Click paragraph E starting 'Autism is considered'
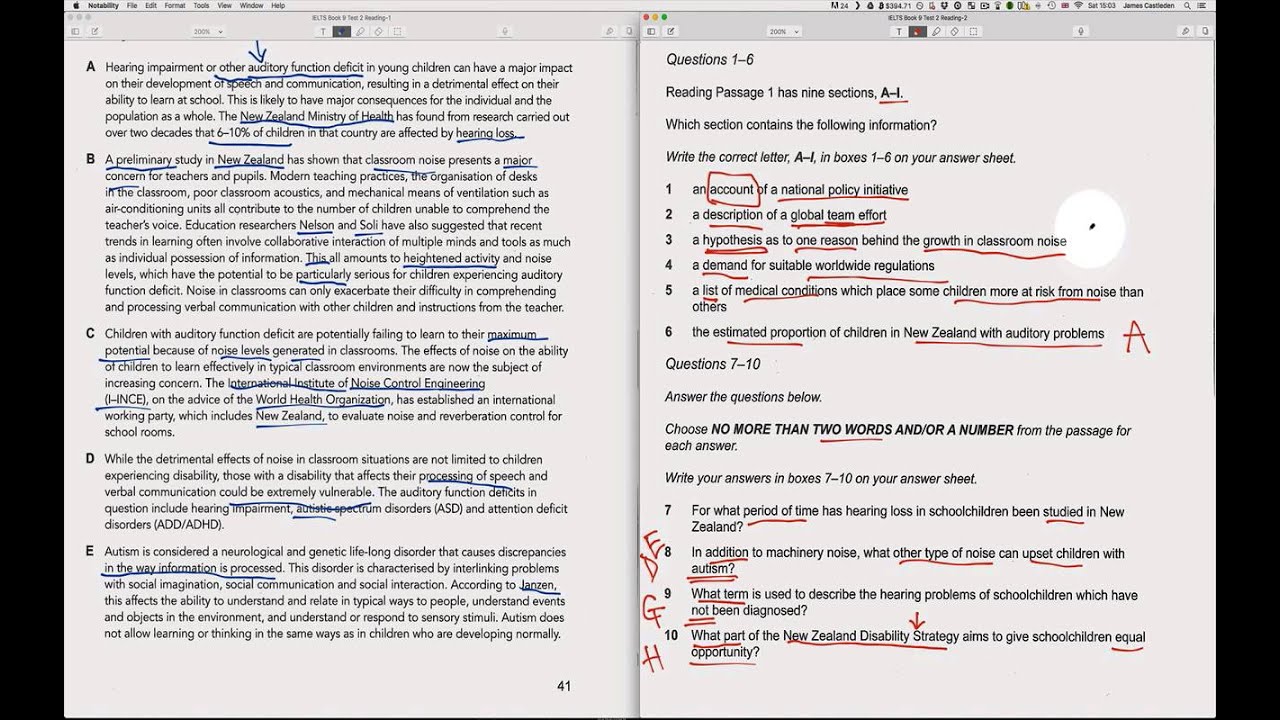This screenshot has width=1280, height=720. pyautogui.click(x=335, y=592)
